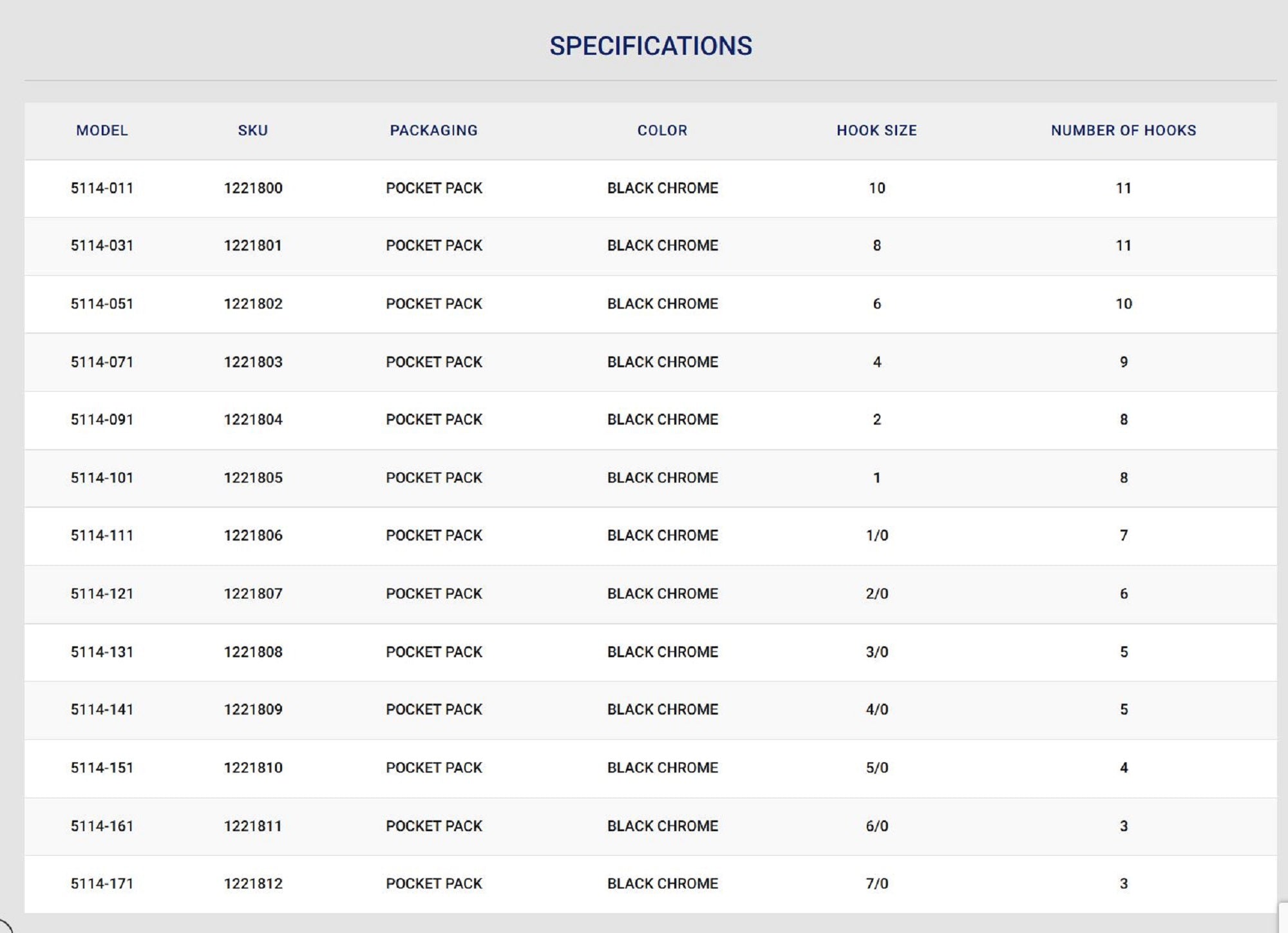Click the HOOK SIZE column header
Viewport: 1288px width, 933px height.
tap(876, 130)
